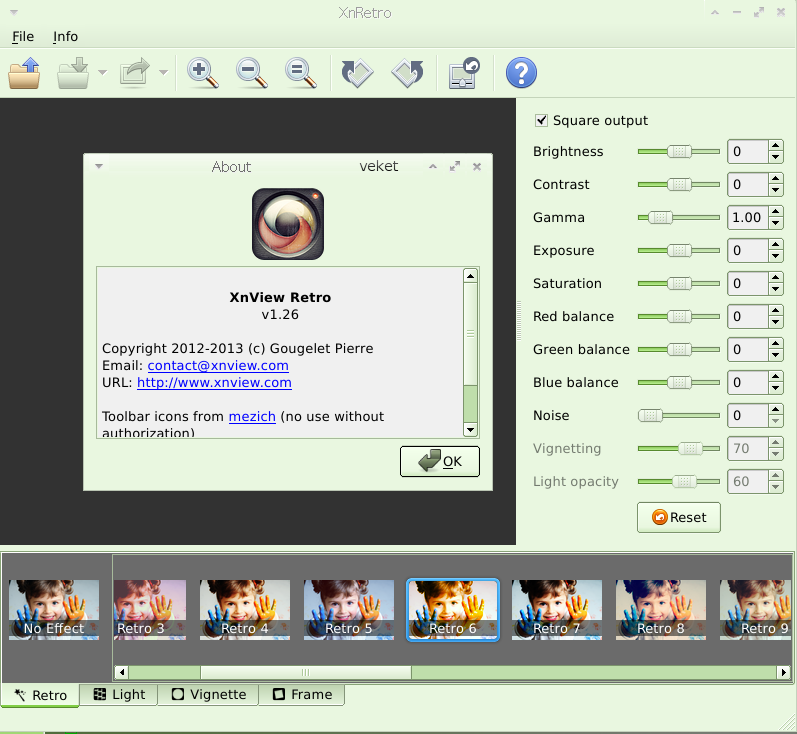The image size is (797, 734).
Task: Close the About dialog with X
Action: point(477,167)
